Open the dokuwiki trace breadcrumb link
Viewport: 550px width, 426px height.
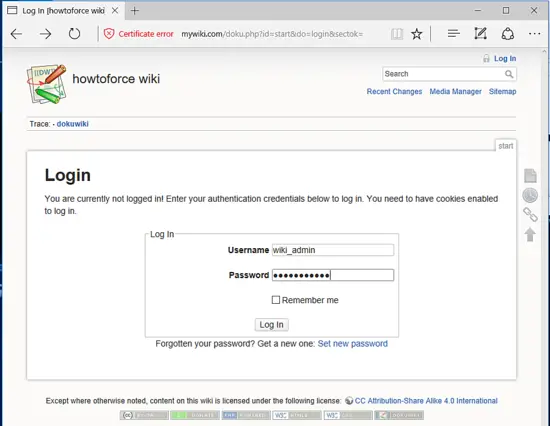pos(73,124)
